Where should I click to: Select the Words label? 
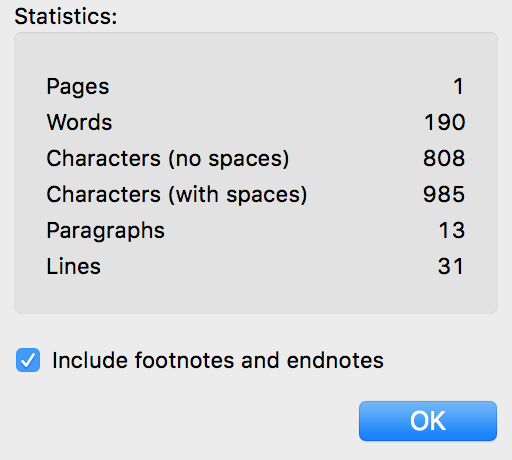coord(79,122)
